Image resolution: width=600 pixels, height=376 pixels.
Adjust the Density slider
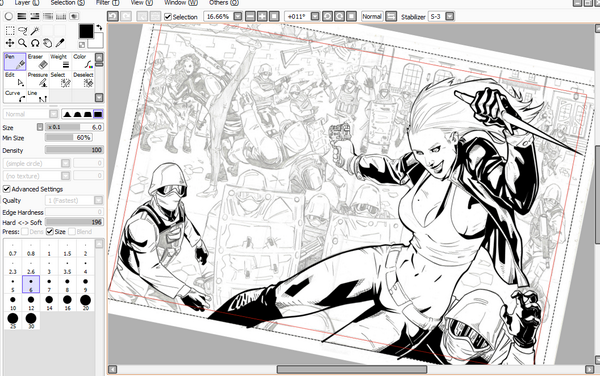[74, 150]
